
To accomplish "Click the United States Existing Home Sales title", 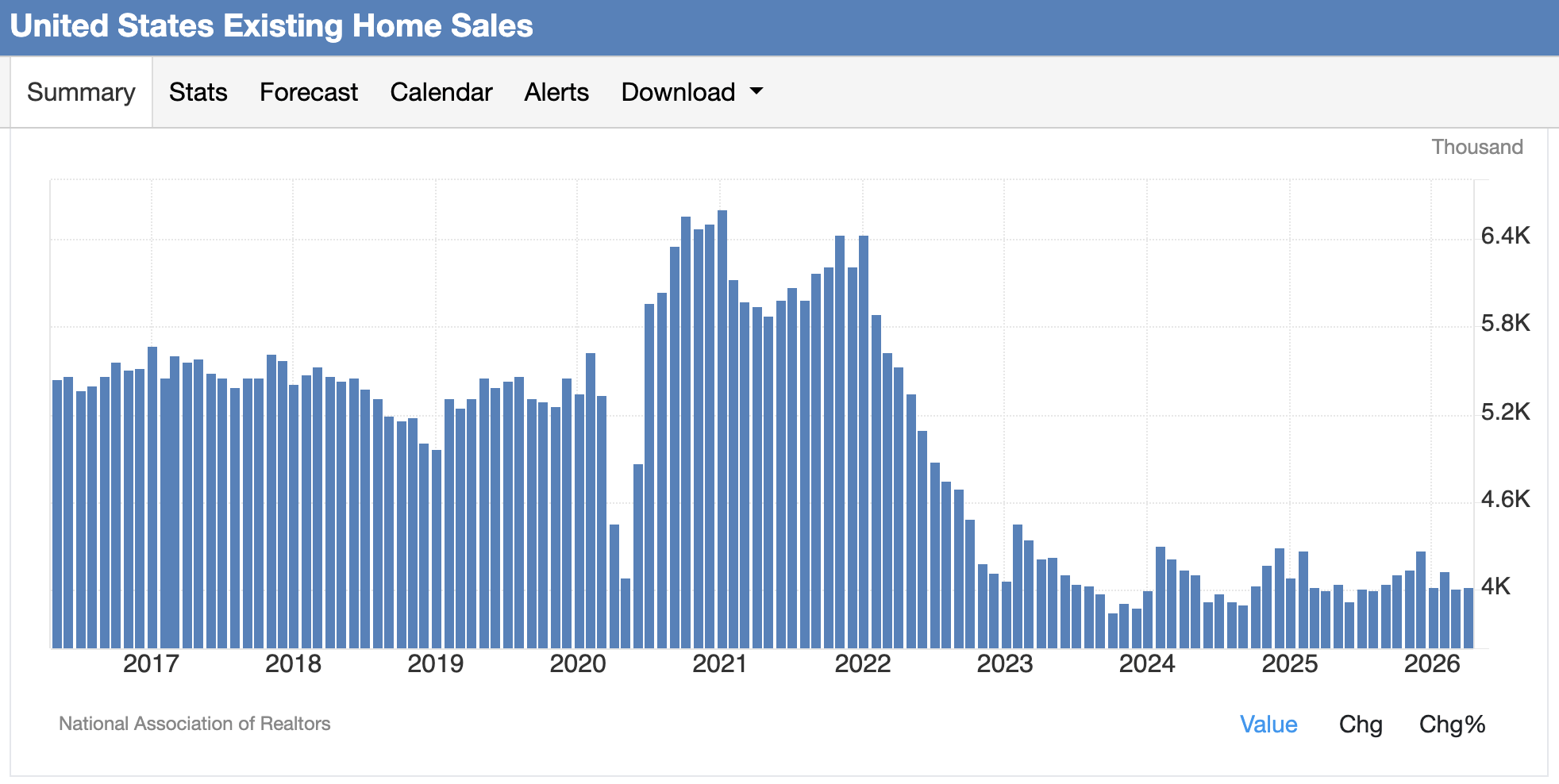I will [271, 26].
